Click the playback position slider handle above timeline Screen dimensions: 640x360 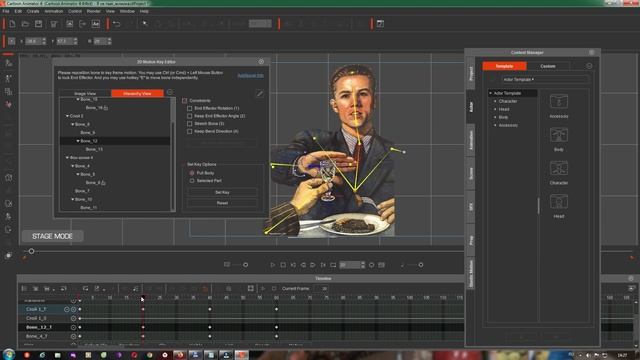(31, 251)
